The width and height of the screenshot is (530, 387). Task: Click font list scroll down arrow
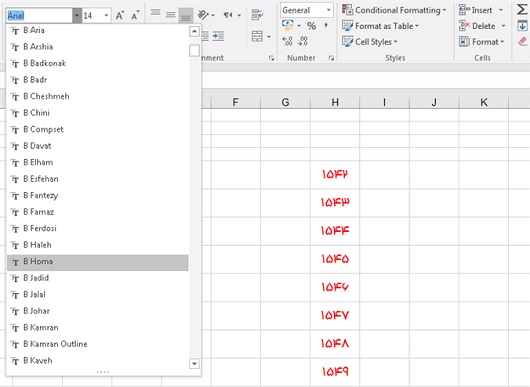194,364
